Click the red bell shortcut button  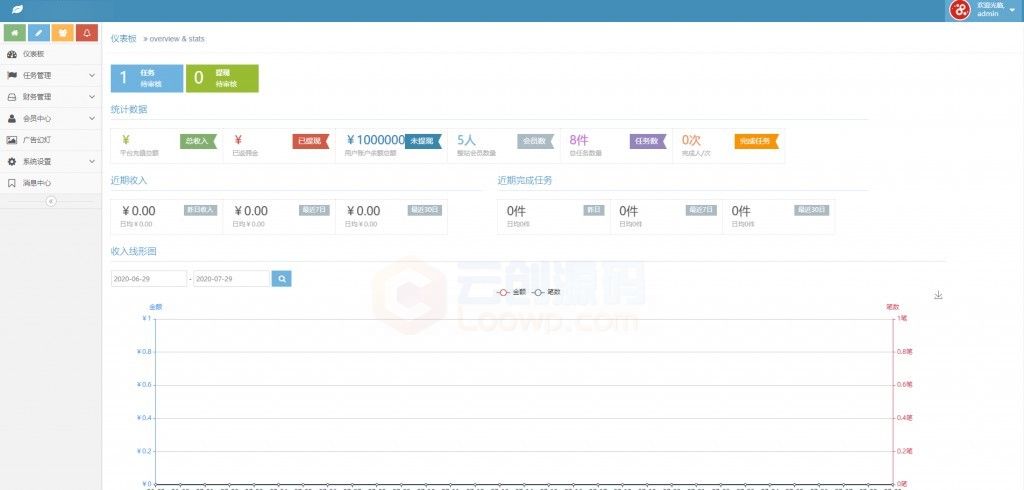[x=87, y=32]
